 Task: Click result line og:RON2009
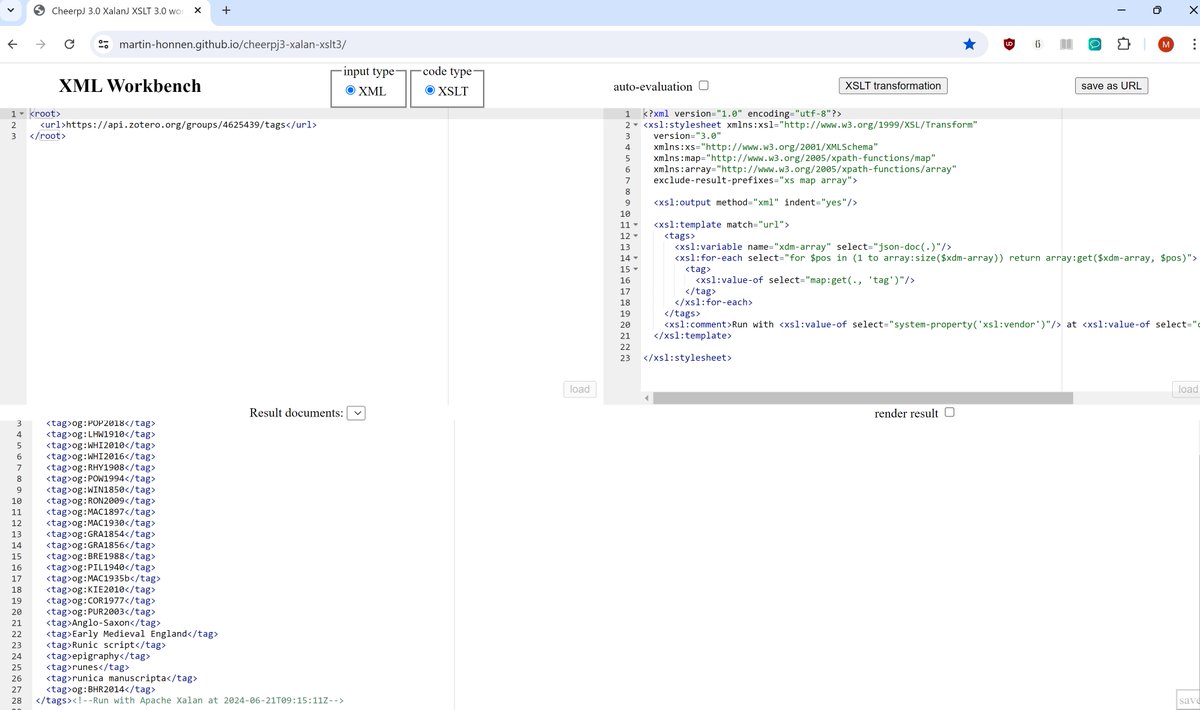[101, 500]
